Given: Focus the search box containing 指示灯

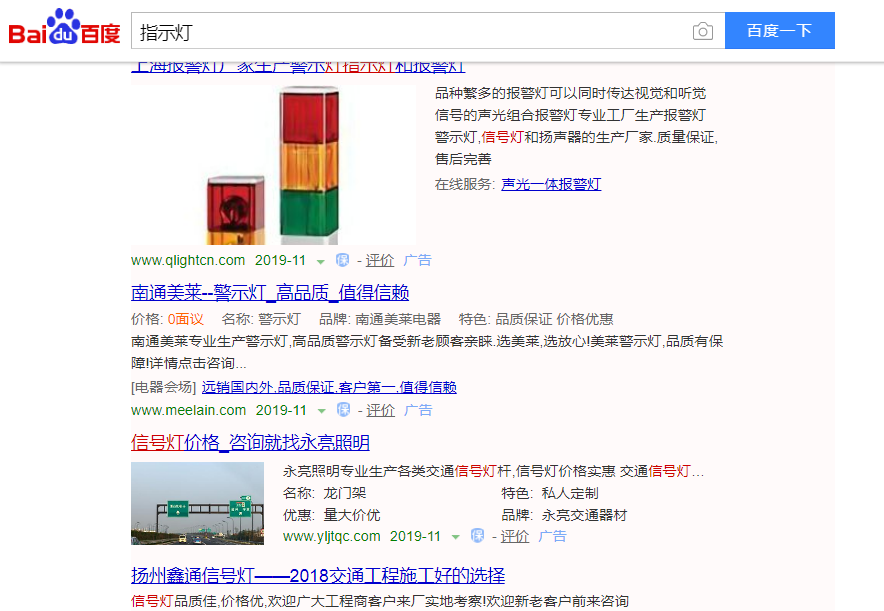Looking at the screenshot, I should click(x=410, y=30).
